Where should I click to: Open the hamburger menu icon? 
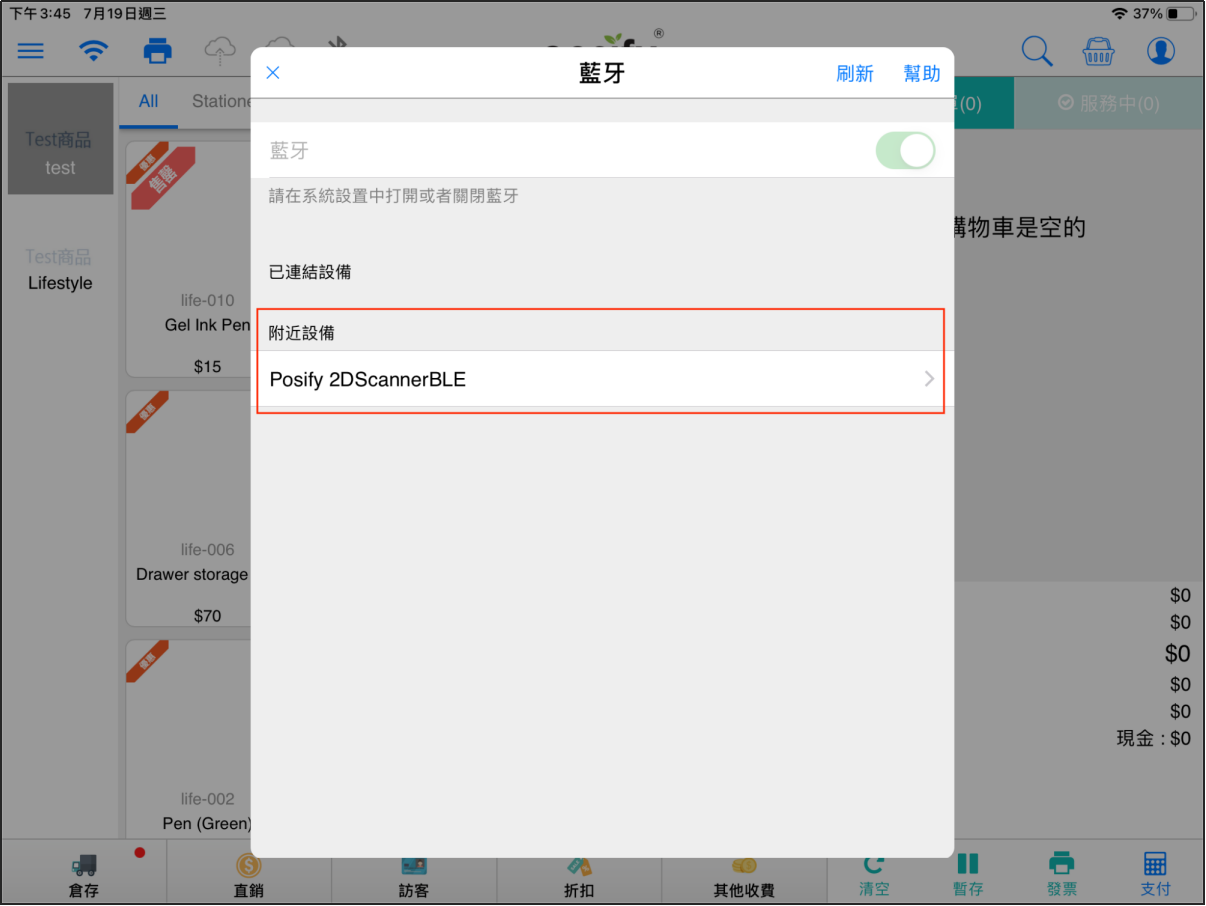click(x=30, y=51)
